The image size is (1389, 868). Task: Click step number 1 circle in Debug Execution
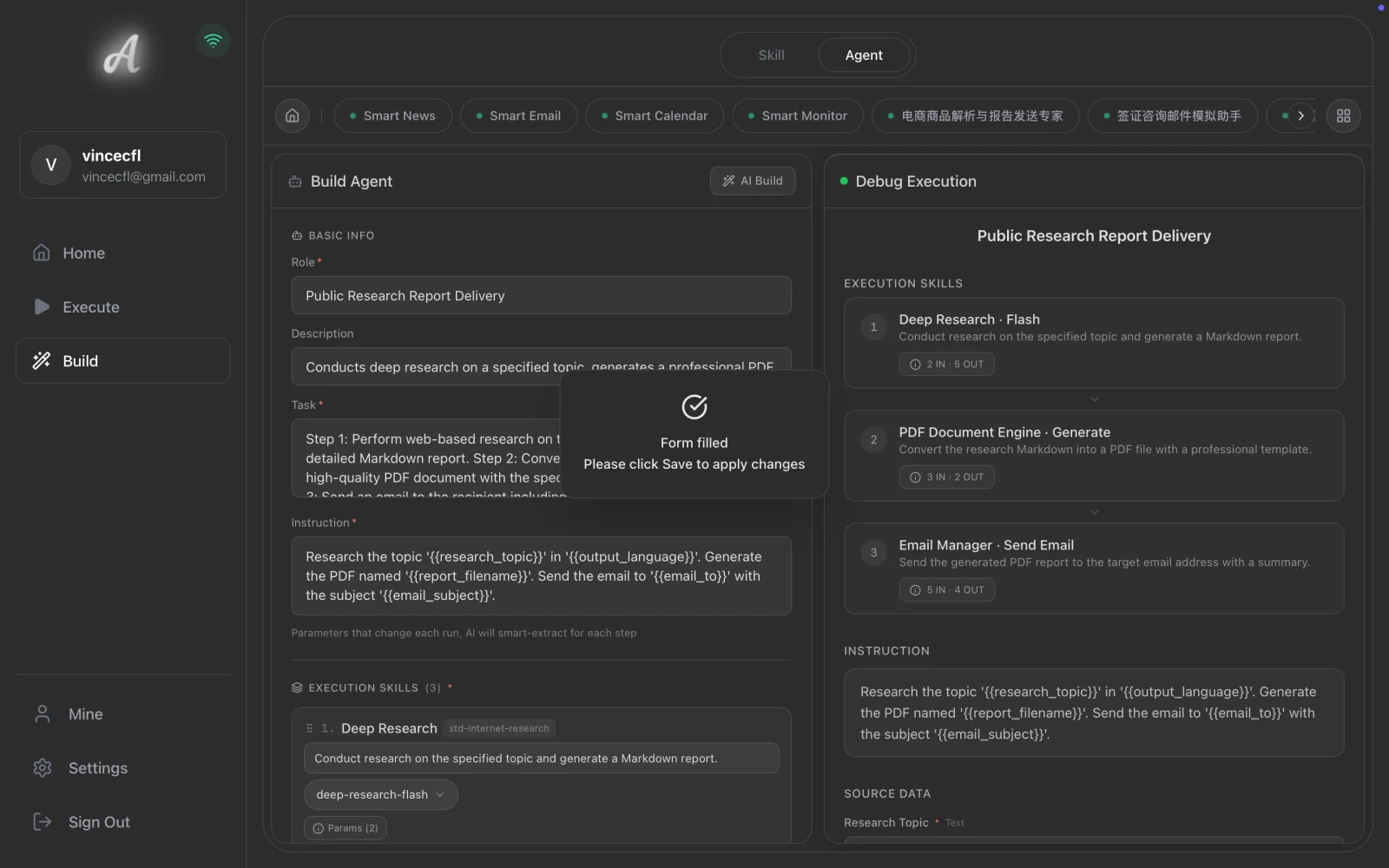[x=873, y=327]
